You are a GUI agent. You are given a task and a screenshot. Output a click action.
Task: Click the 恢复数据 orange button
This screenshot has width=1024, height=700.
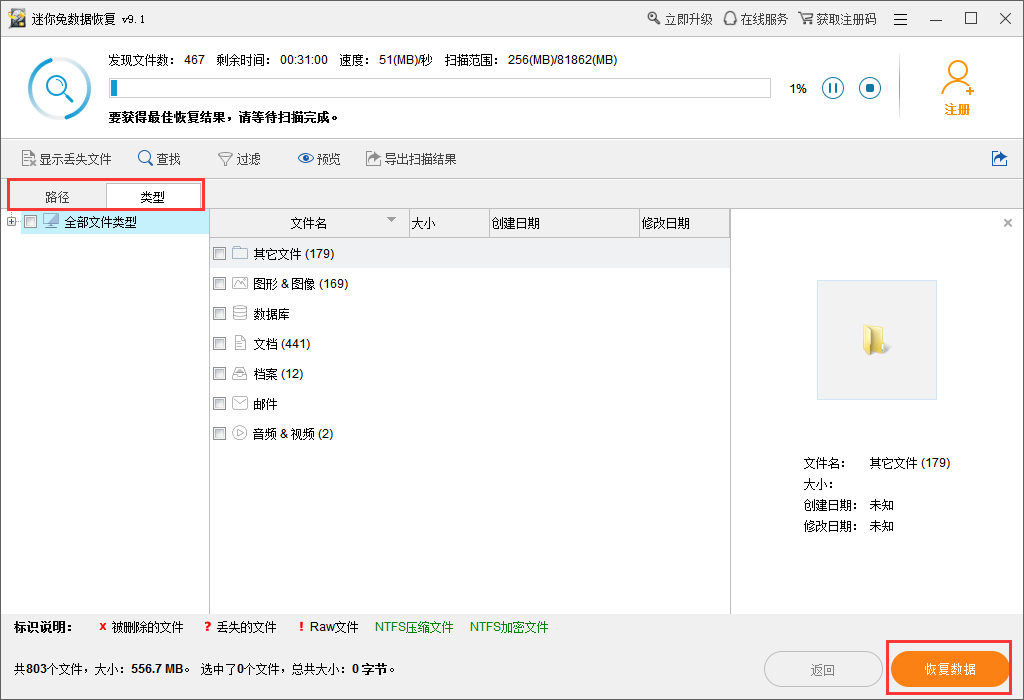point(950,669)
